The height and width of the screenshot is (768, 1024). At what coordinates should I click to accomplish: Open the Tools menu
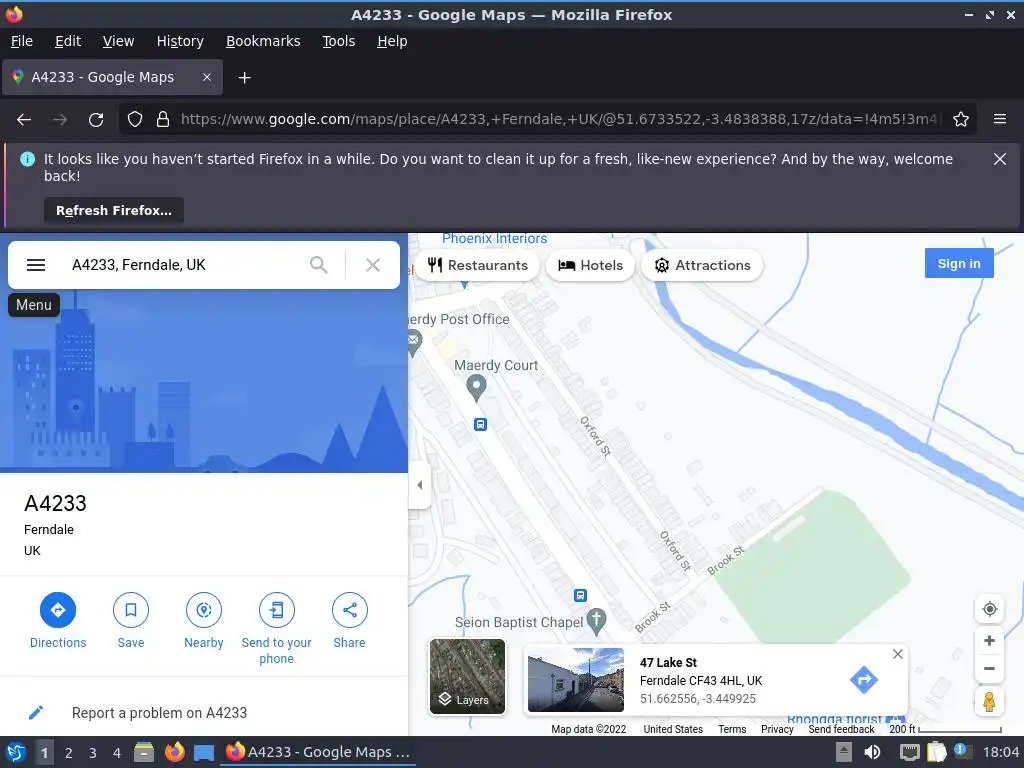tap(338, 41)
